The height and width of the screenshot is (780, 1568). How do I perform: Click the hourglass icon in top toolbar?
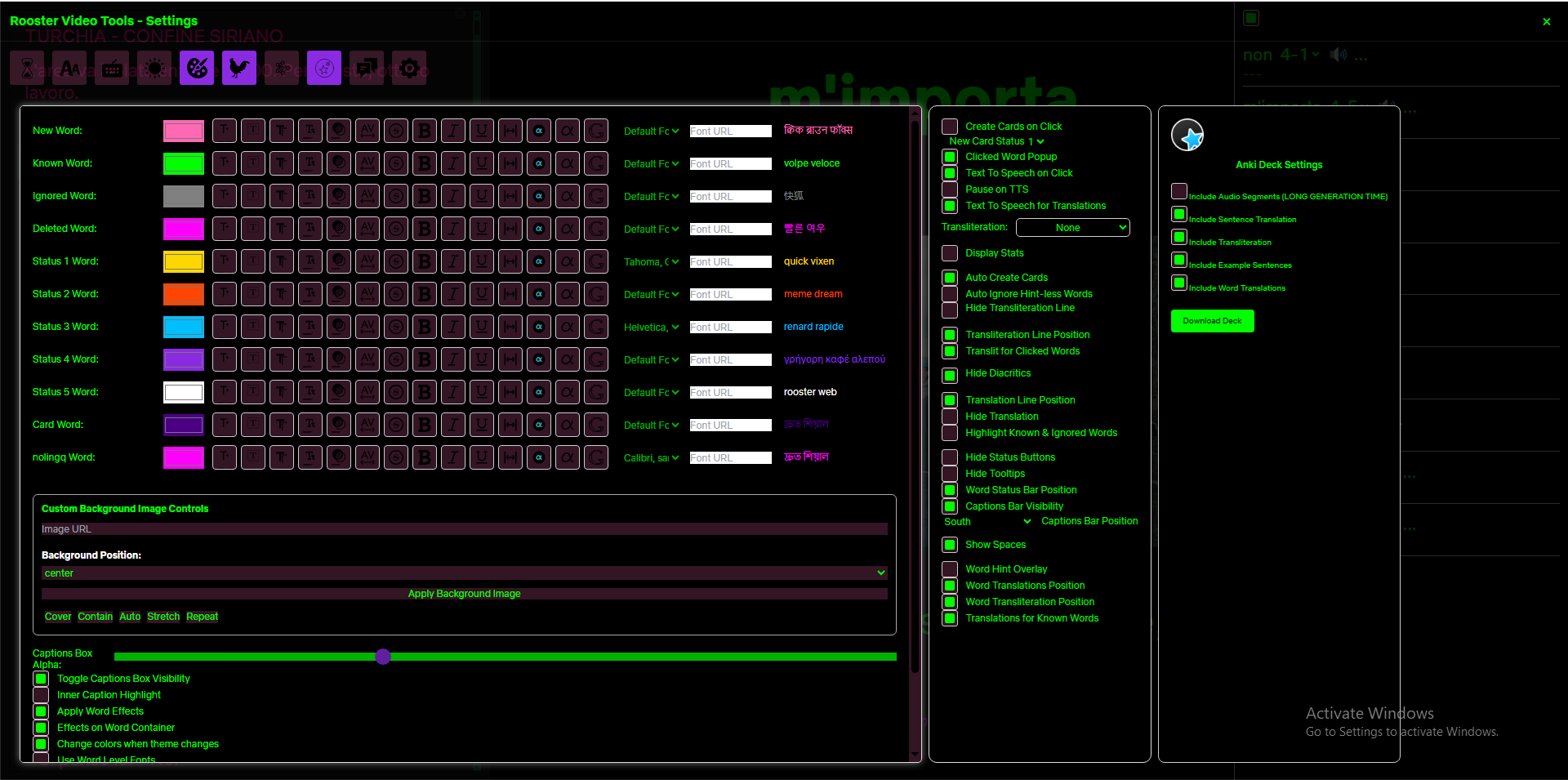27,68
